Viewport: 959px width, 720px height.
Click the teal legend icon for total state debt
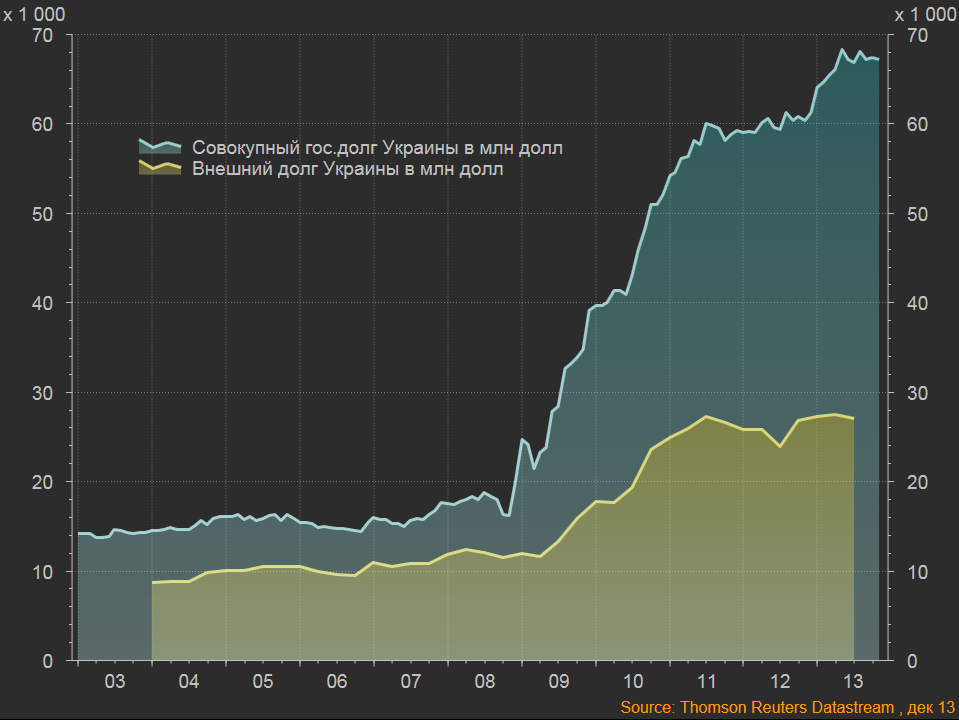(158, 148)
